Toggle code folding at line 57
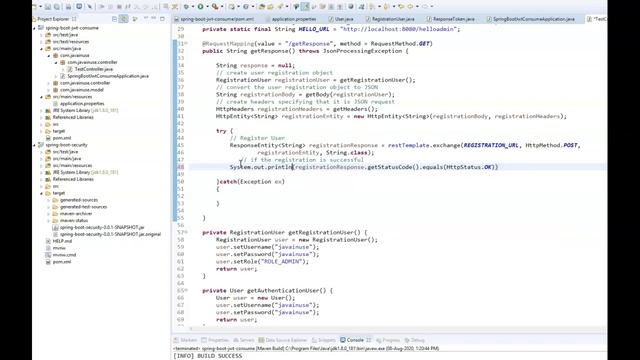 tap(186, 232)
